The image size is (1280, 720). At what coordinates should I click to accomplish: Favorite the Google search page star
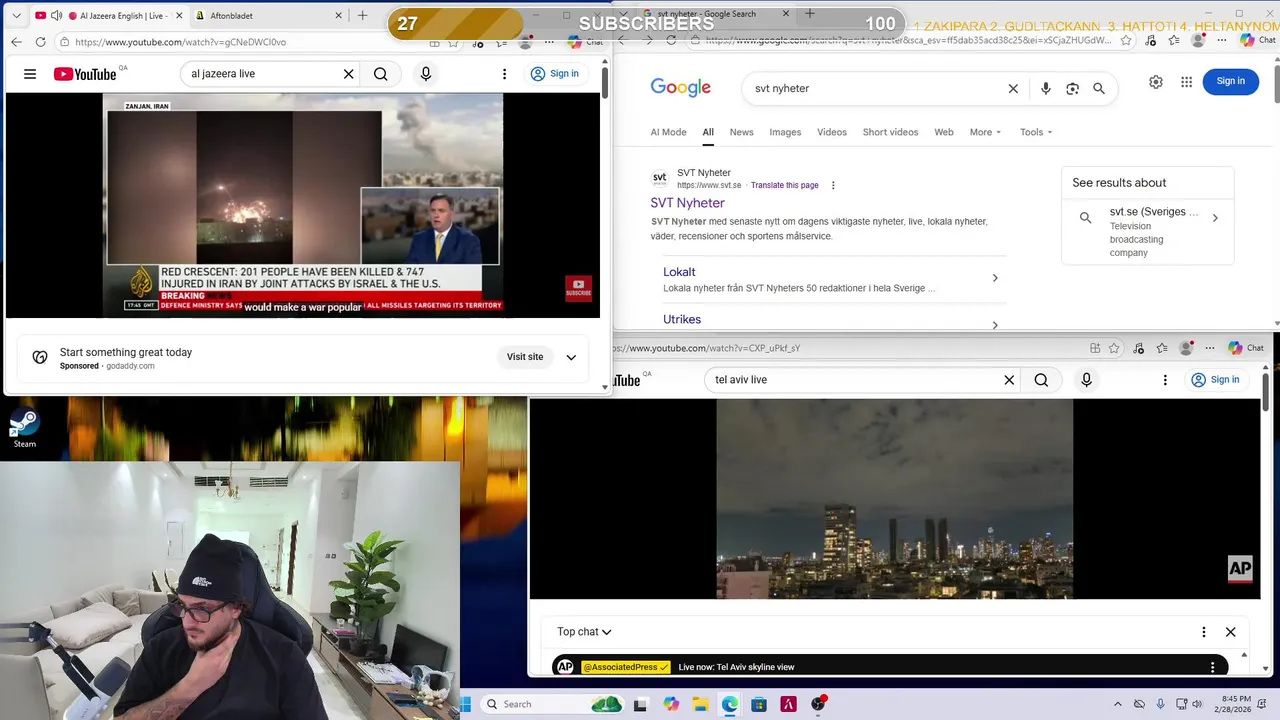click(x=1127, y=40)
